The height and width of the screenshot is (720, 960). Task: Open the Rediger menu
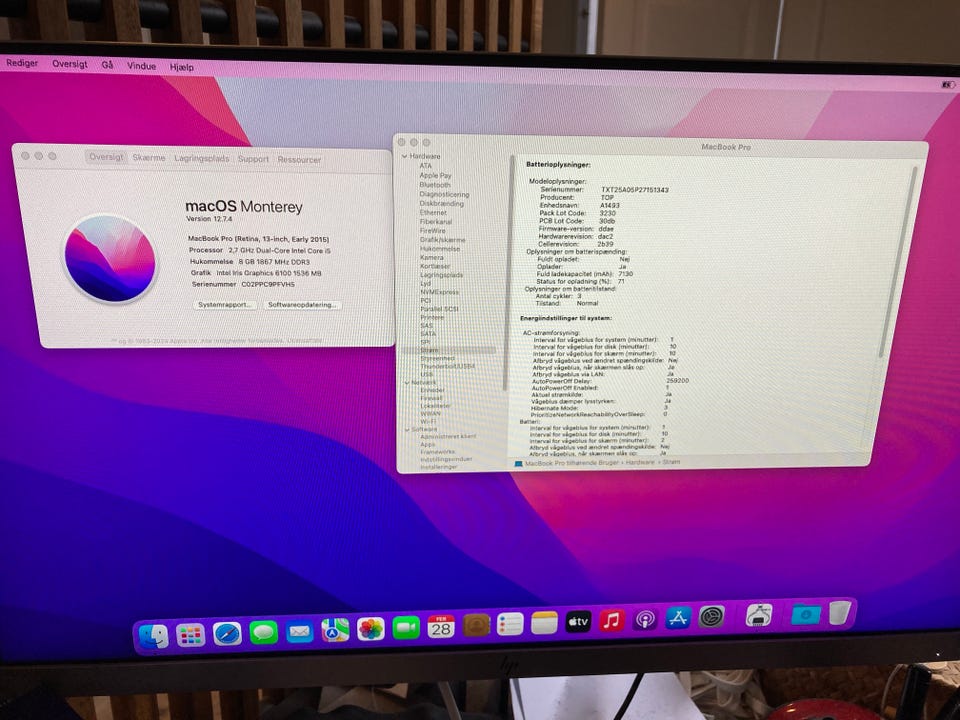pos(22,62)
